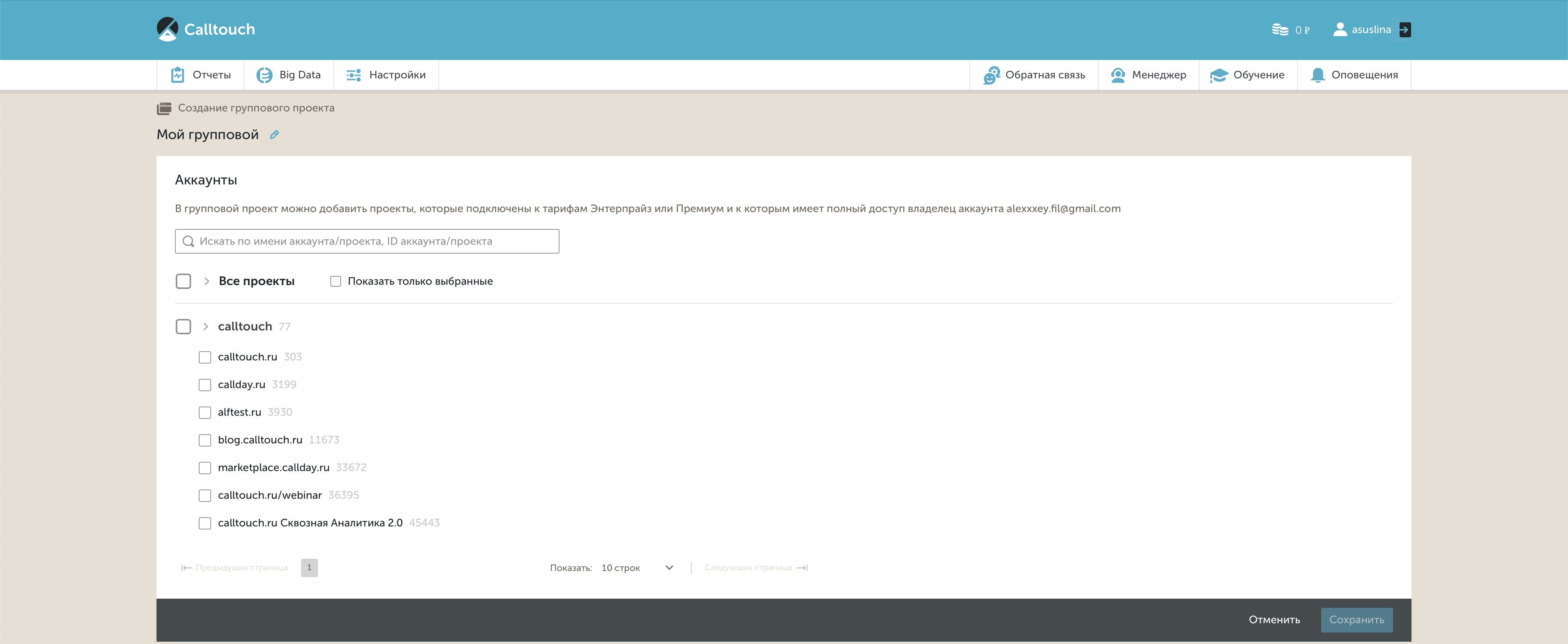Image resolution: width=1568 pixels, height=644 pixels.
Task: Open the 10 строк rows dropdown
Action: [637, 568]
